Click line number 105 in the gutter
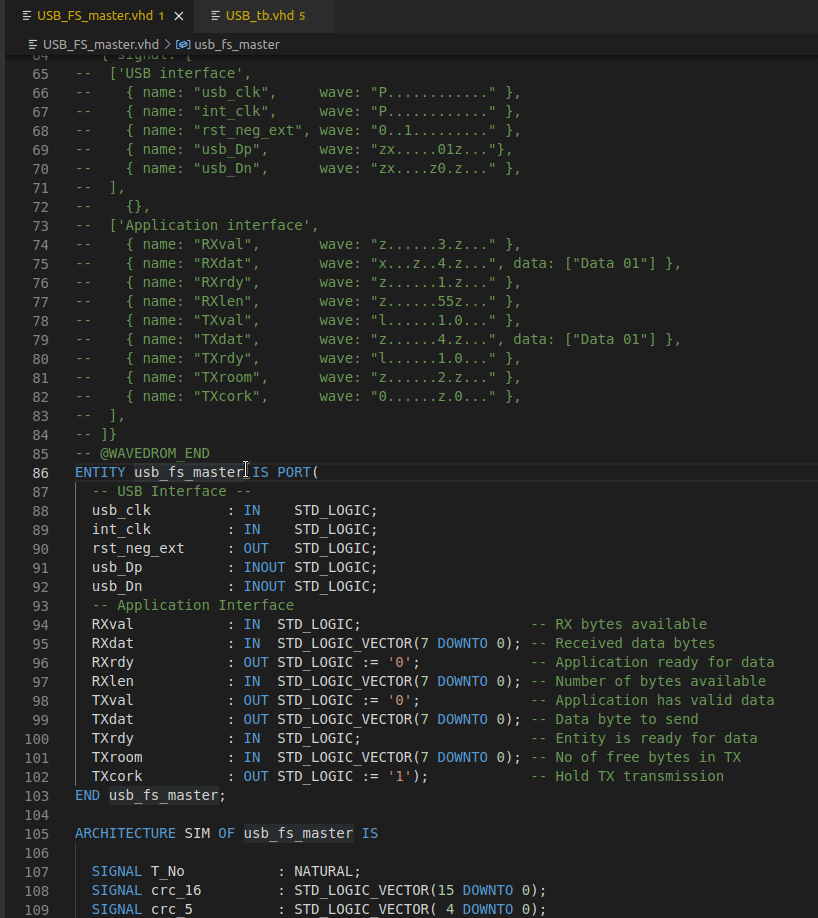818x918 pixels. (36, 833)
